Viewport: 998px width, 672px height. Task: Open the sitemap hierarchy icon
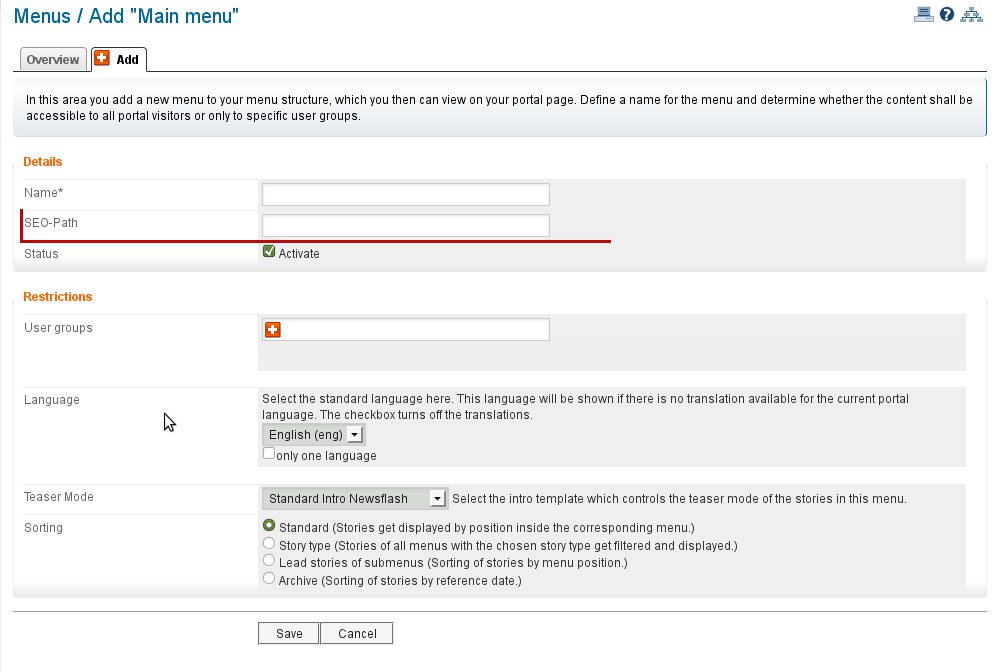point(971,14)
